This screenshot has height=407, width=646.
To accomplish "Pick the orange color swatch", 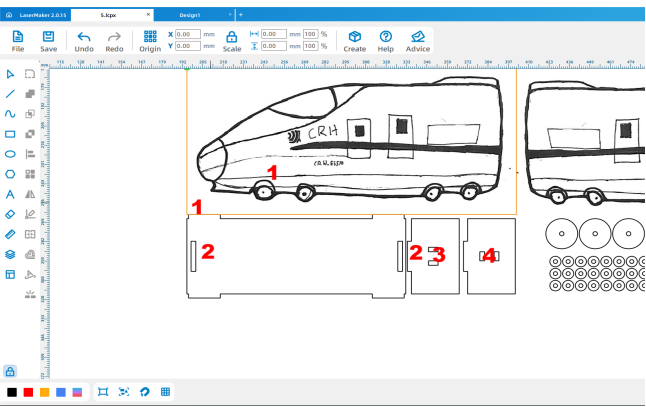I will [44, 392].
